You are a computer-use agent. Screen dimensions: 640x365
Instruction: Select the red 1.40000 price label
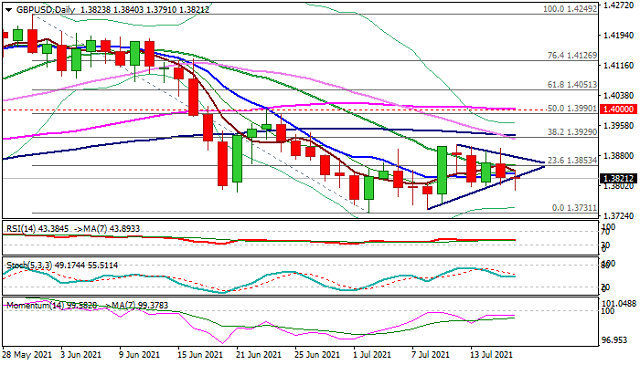point(619,109)
